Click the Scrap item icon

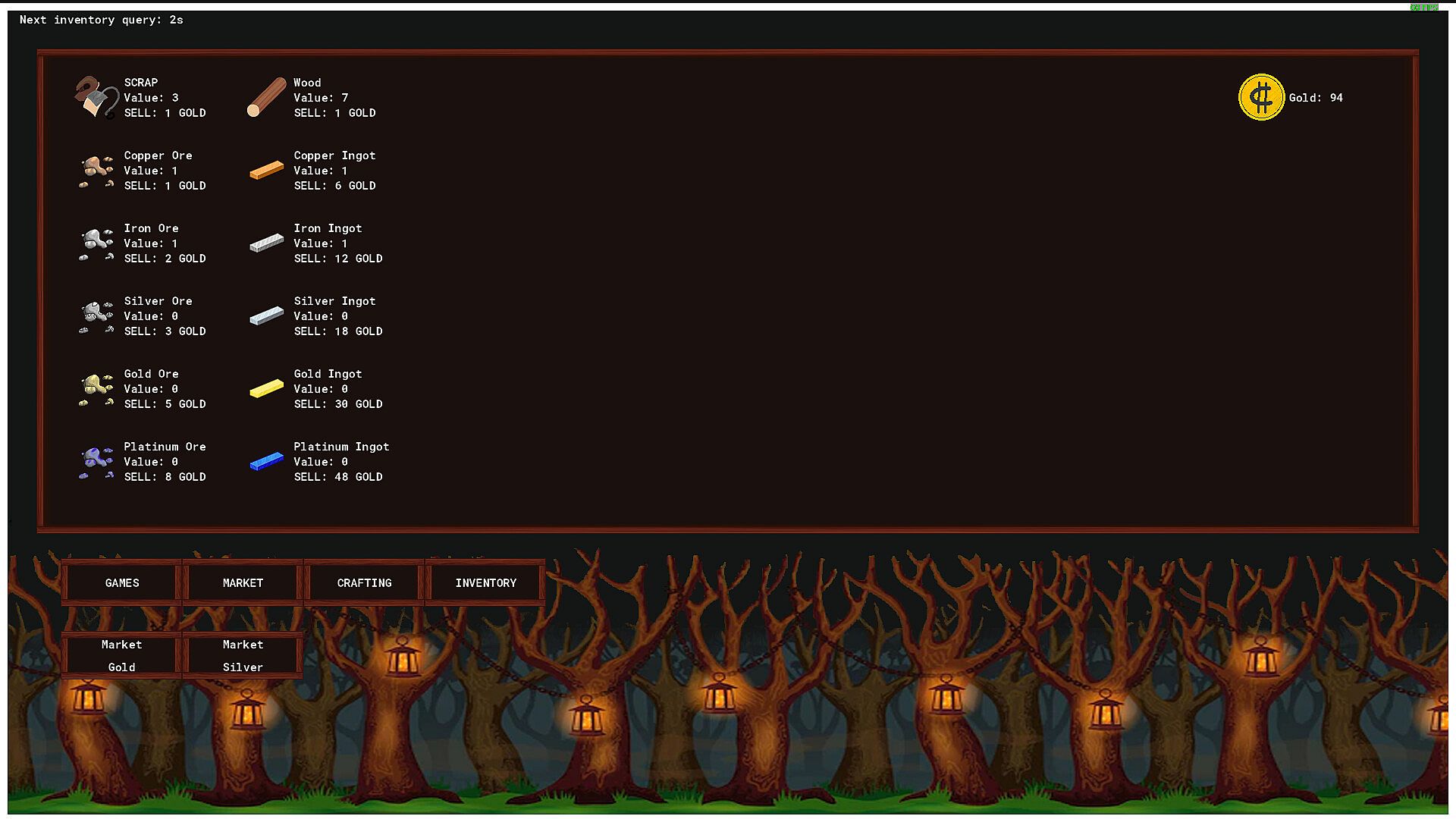96,97
